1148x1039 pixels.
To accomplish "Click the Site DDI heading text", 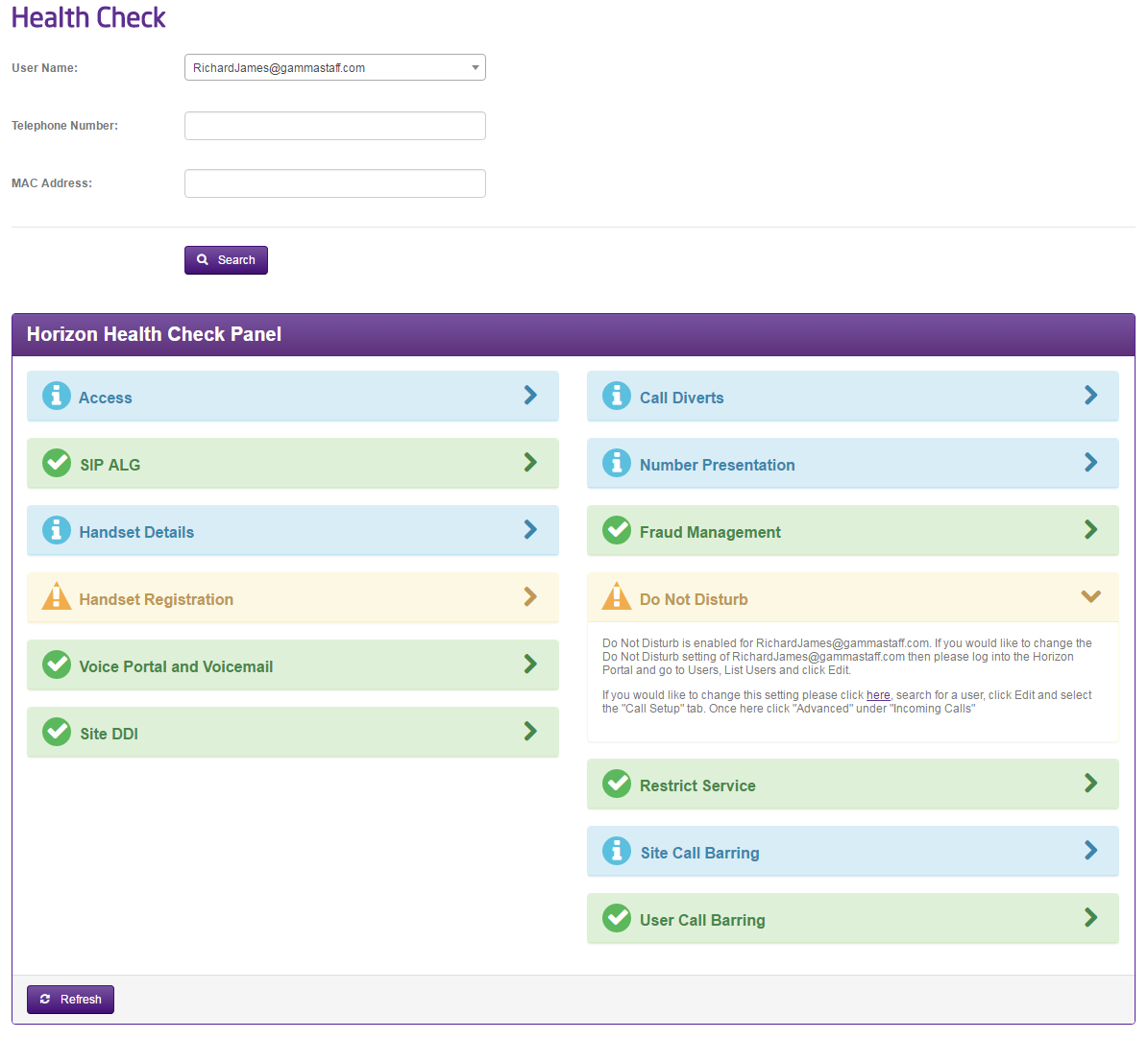I will [x=110, y=735].
